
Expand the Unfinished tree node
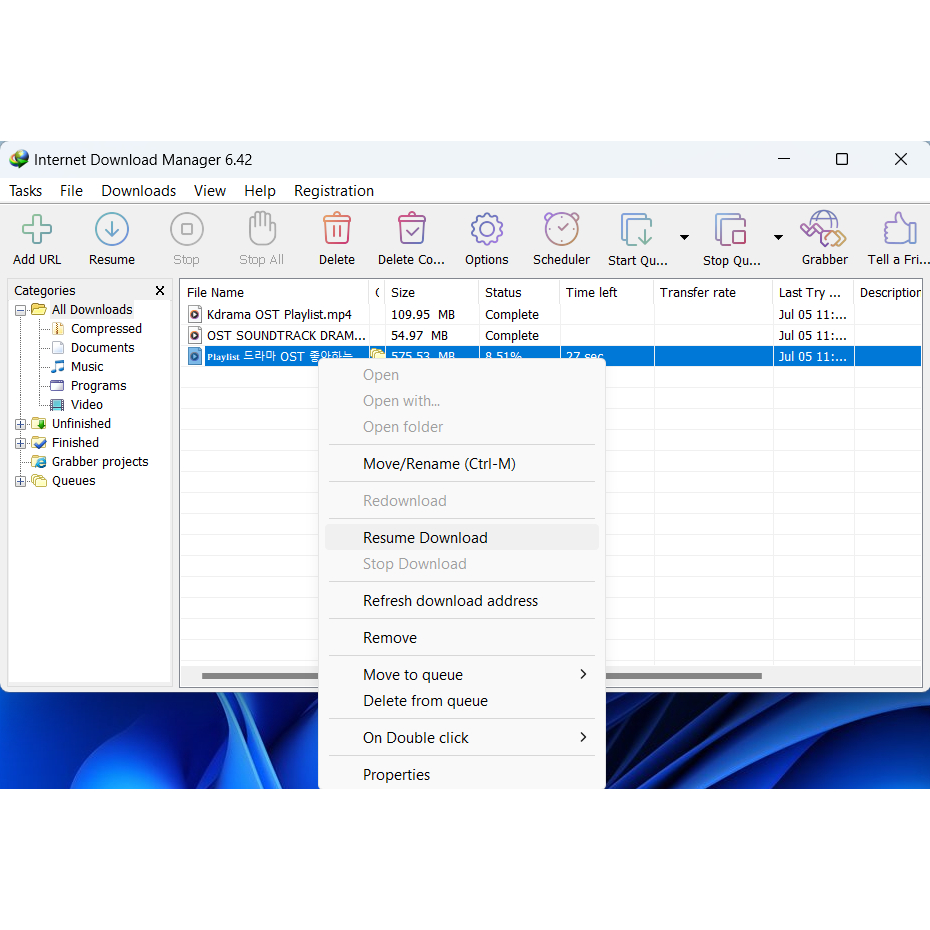click(20, 424)
